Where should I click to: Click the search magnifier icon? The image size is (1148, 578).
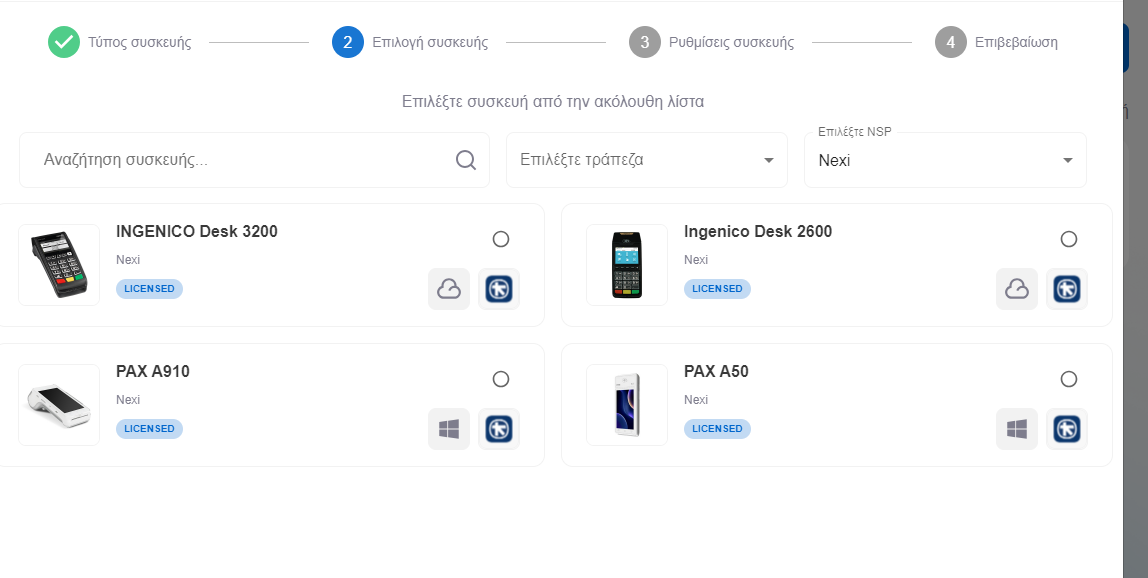click(x=466, y=160)
